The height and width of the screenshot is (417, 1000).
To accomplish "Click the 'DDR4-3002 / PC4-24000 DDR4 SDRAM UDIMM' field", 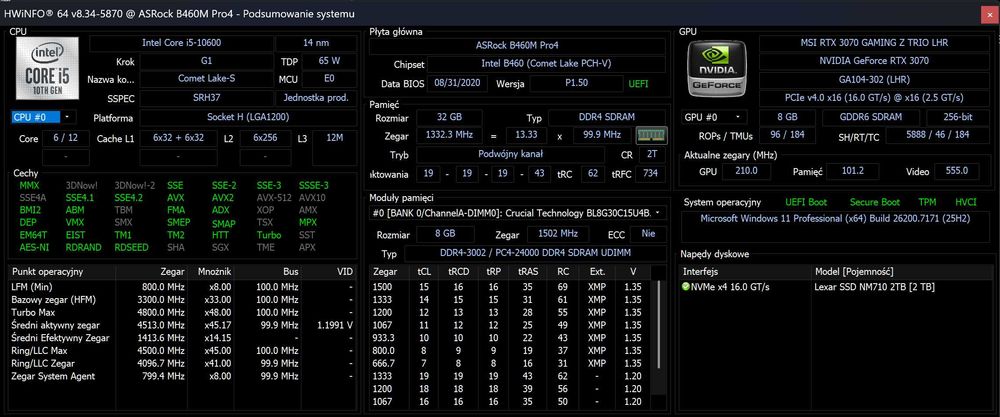I will [x=534, y=254].
